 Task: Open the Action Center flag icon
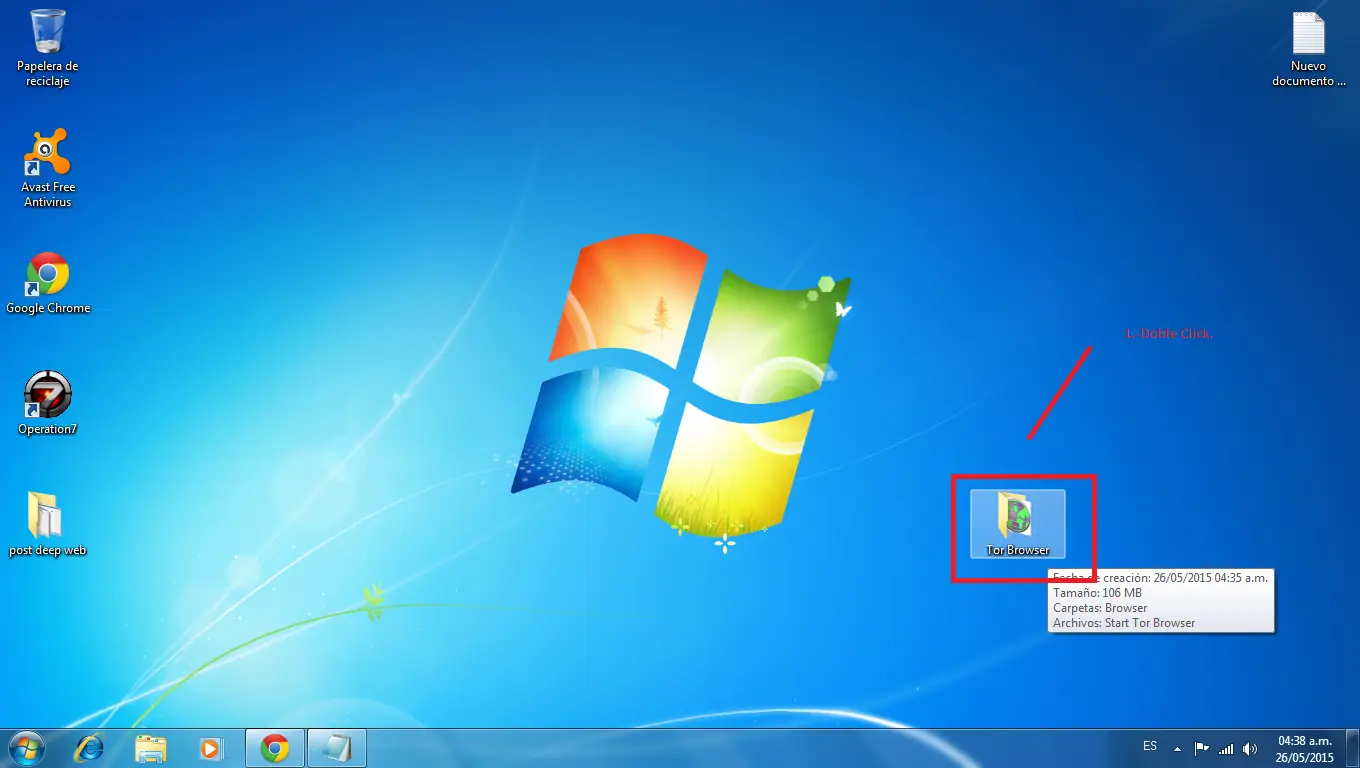click(x=1201, y=748)
